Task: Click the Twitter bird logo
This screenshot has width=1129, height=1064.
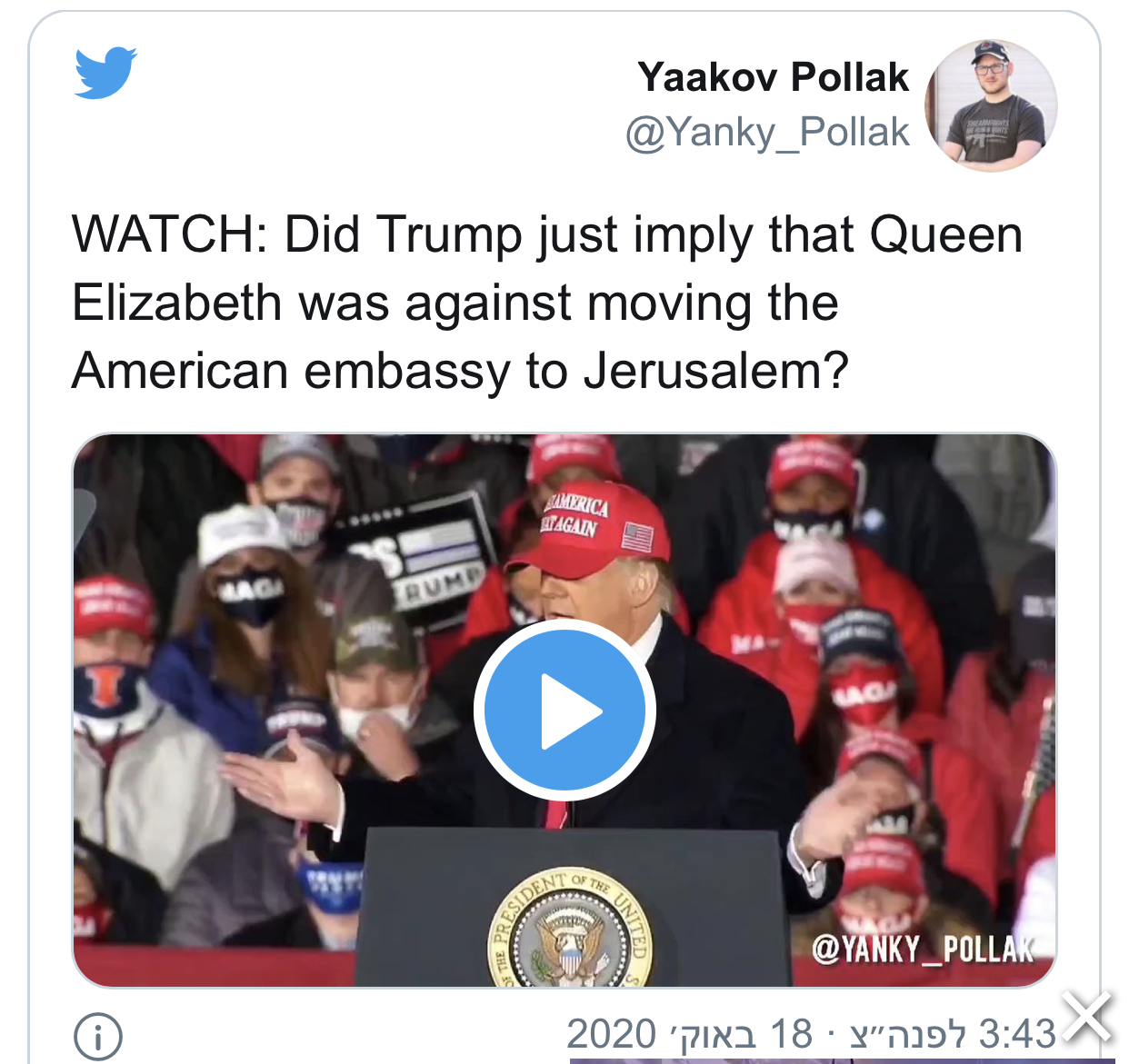Action: click(105, 73)
